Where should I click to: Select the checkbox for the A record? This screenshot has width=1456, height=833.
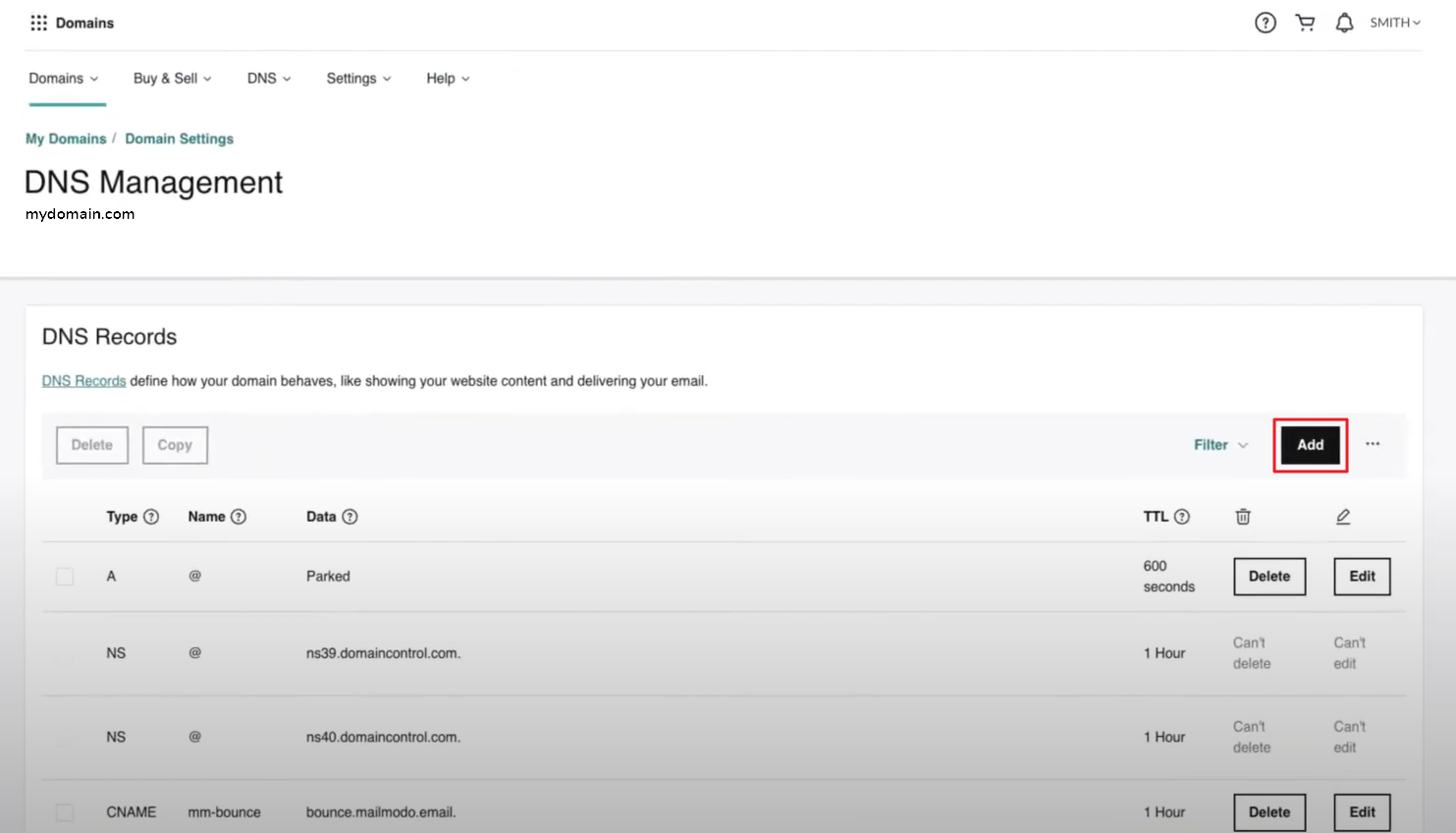point(65,577)
